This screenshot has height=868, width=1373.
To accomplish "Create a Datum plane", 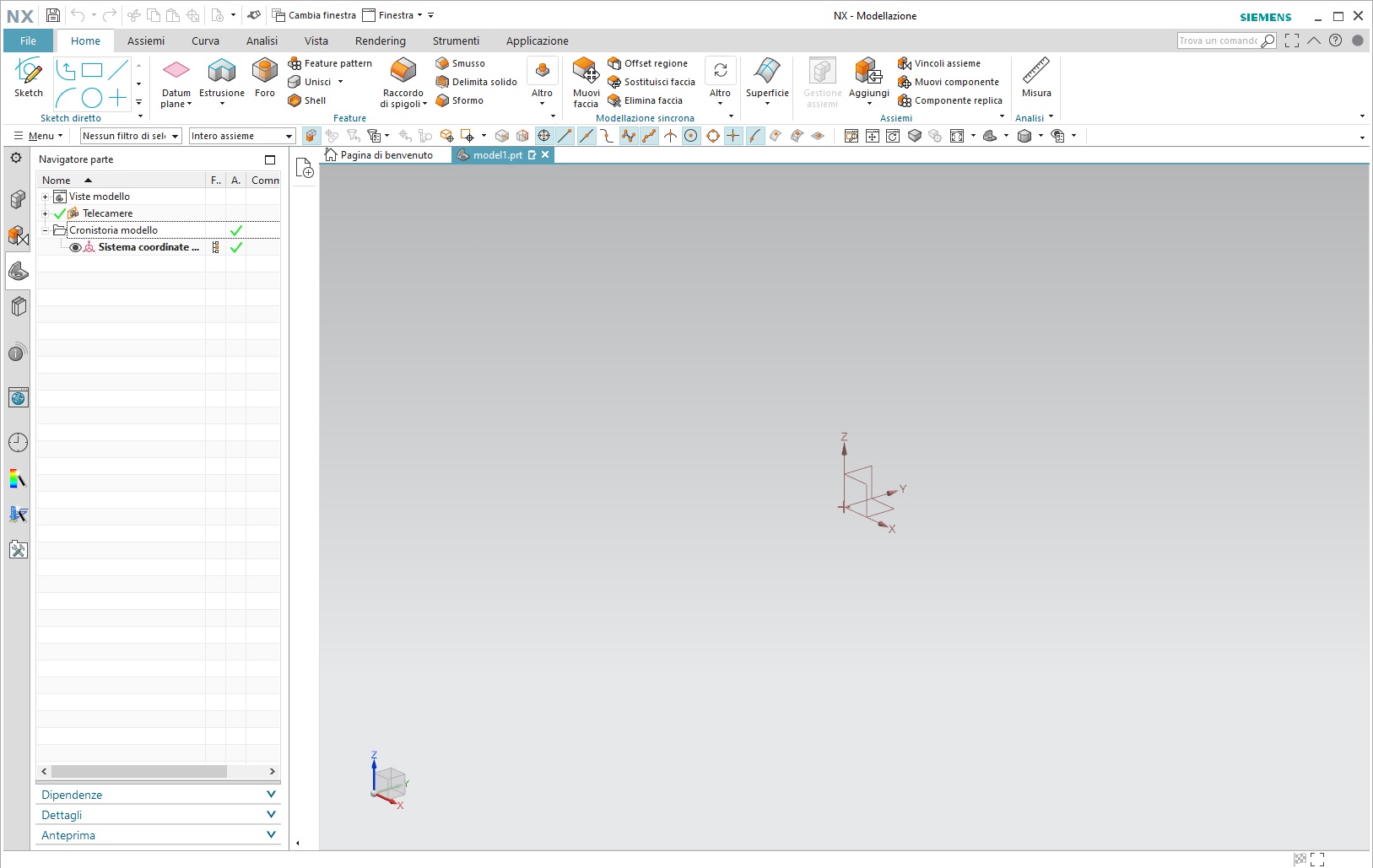I will 176,84.
